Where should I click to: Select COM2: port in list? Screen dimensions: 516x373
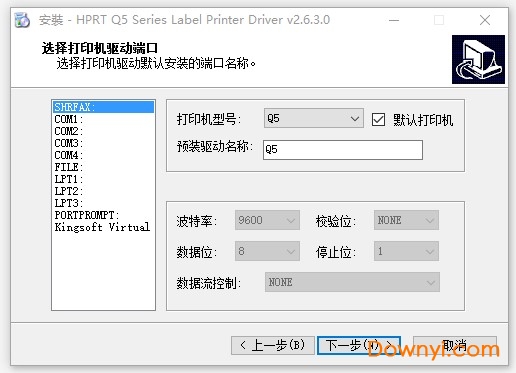tap(103, 131)
